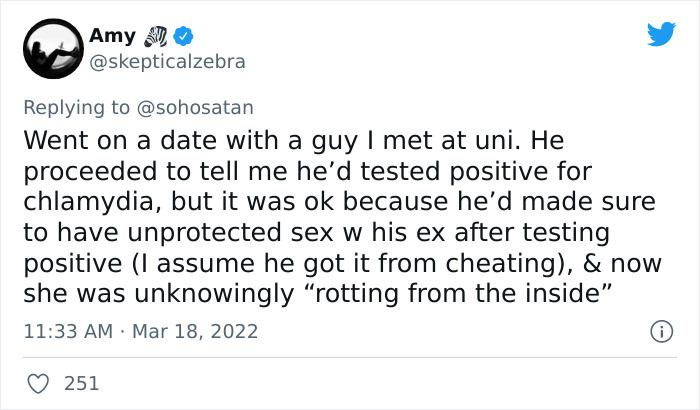Click the Mar 18, 2022 date

pyautogui.click(x=194, y=330)
